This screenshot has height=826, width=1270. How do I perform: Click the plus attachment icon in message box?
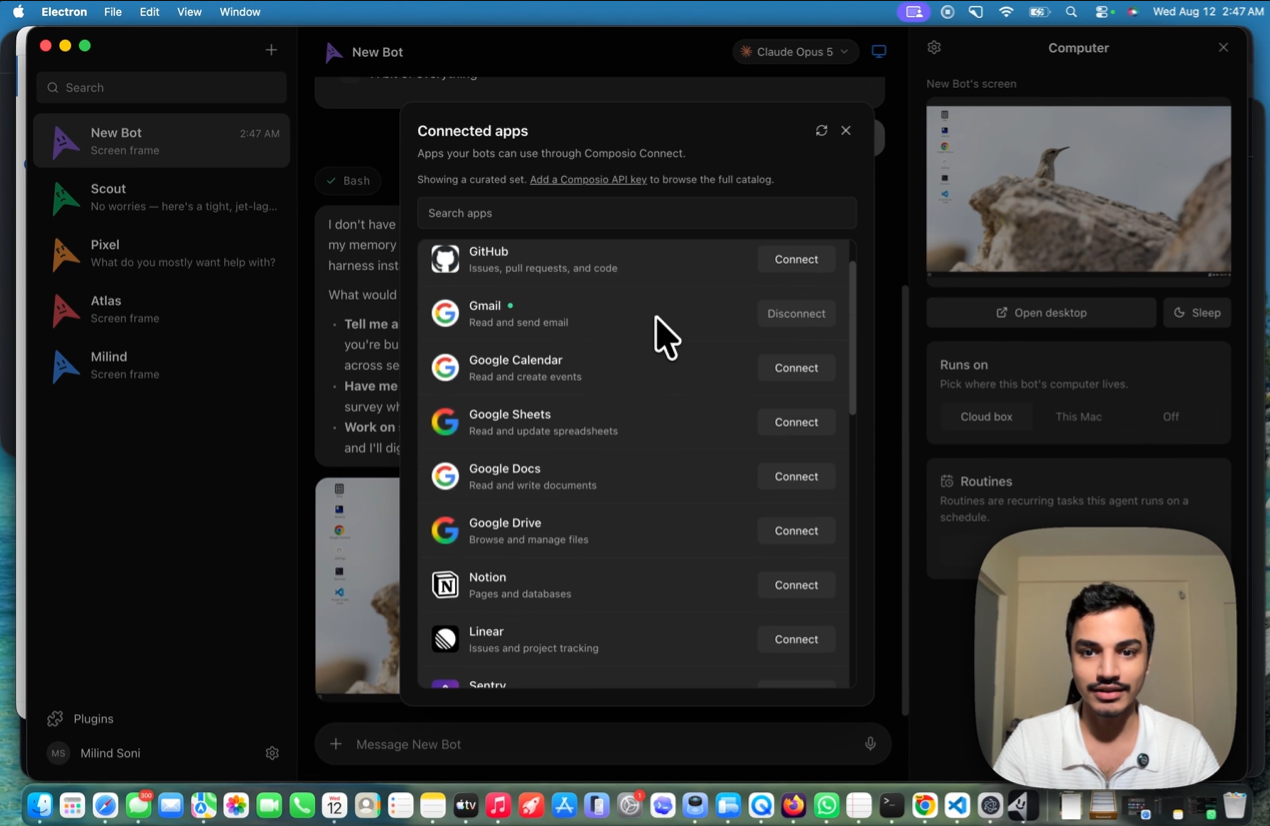coord(336,744)
